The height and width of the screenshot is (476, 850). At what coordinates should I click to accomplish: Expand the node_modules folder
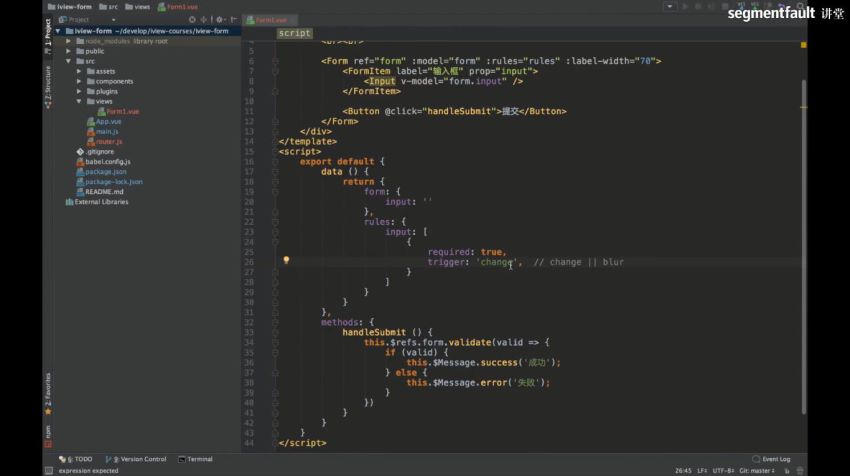tap(68, 41)
